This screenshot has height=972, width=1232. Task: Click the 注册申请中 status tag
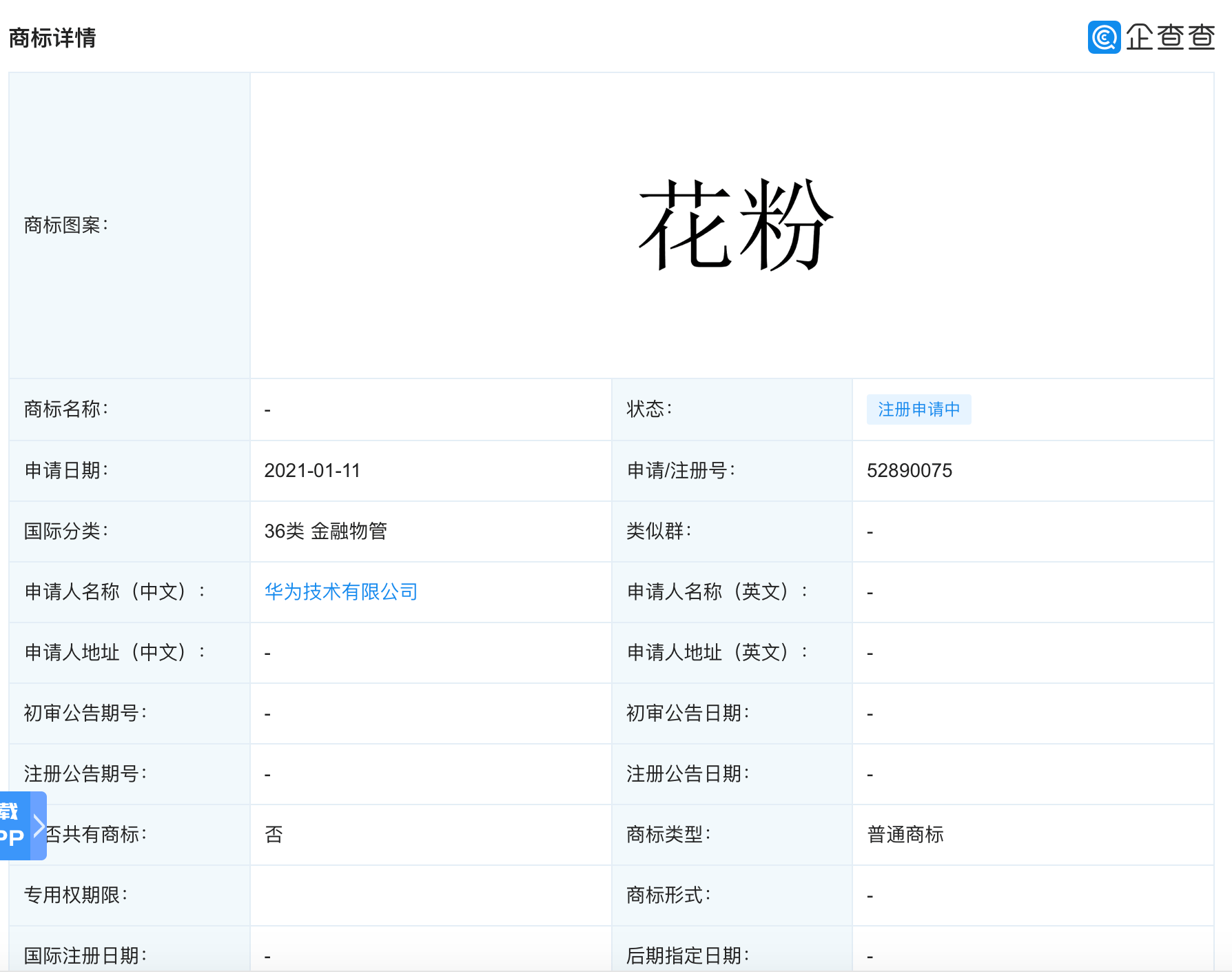point(918,409)
